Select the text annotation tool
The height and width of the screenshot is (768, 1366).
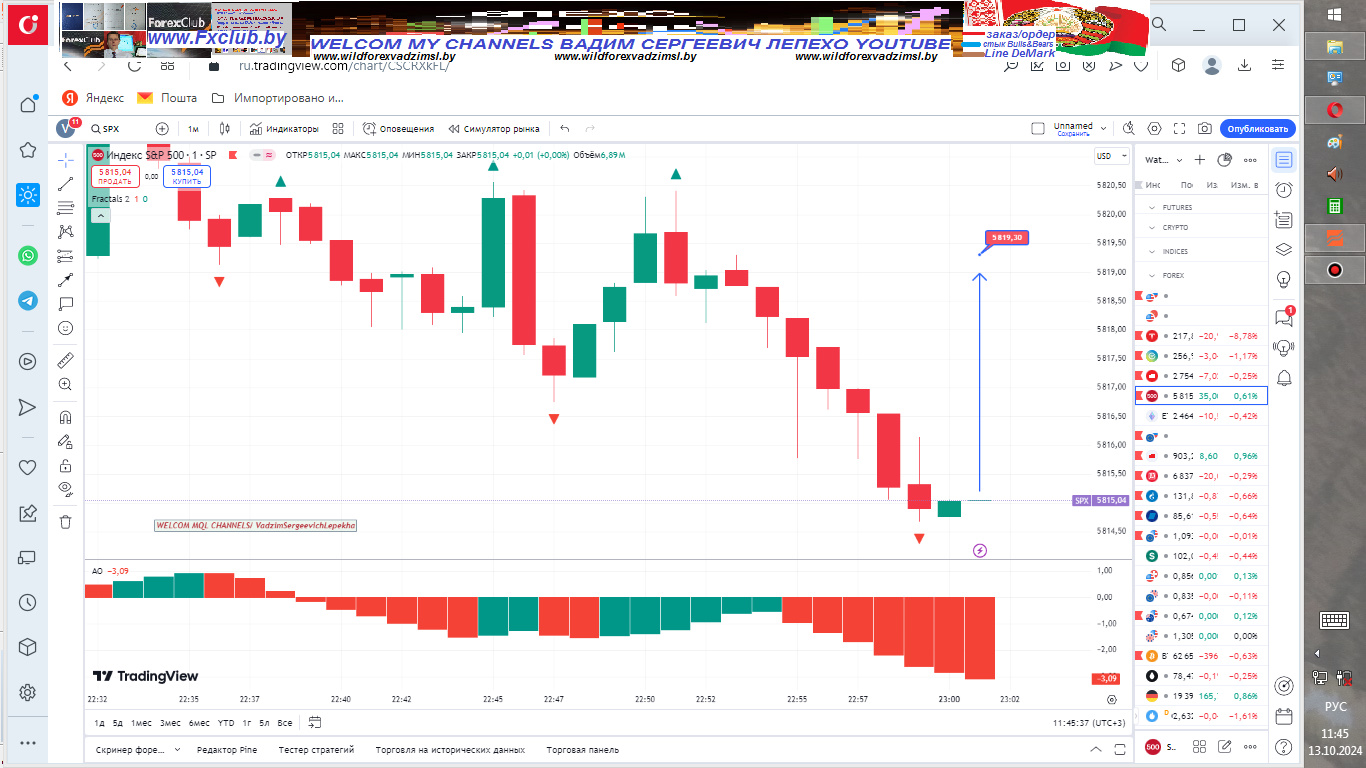tap(65, 304)
